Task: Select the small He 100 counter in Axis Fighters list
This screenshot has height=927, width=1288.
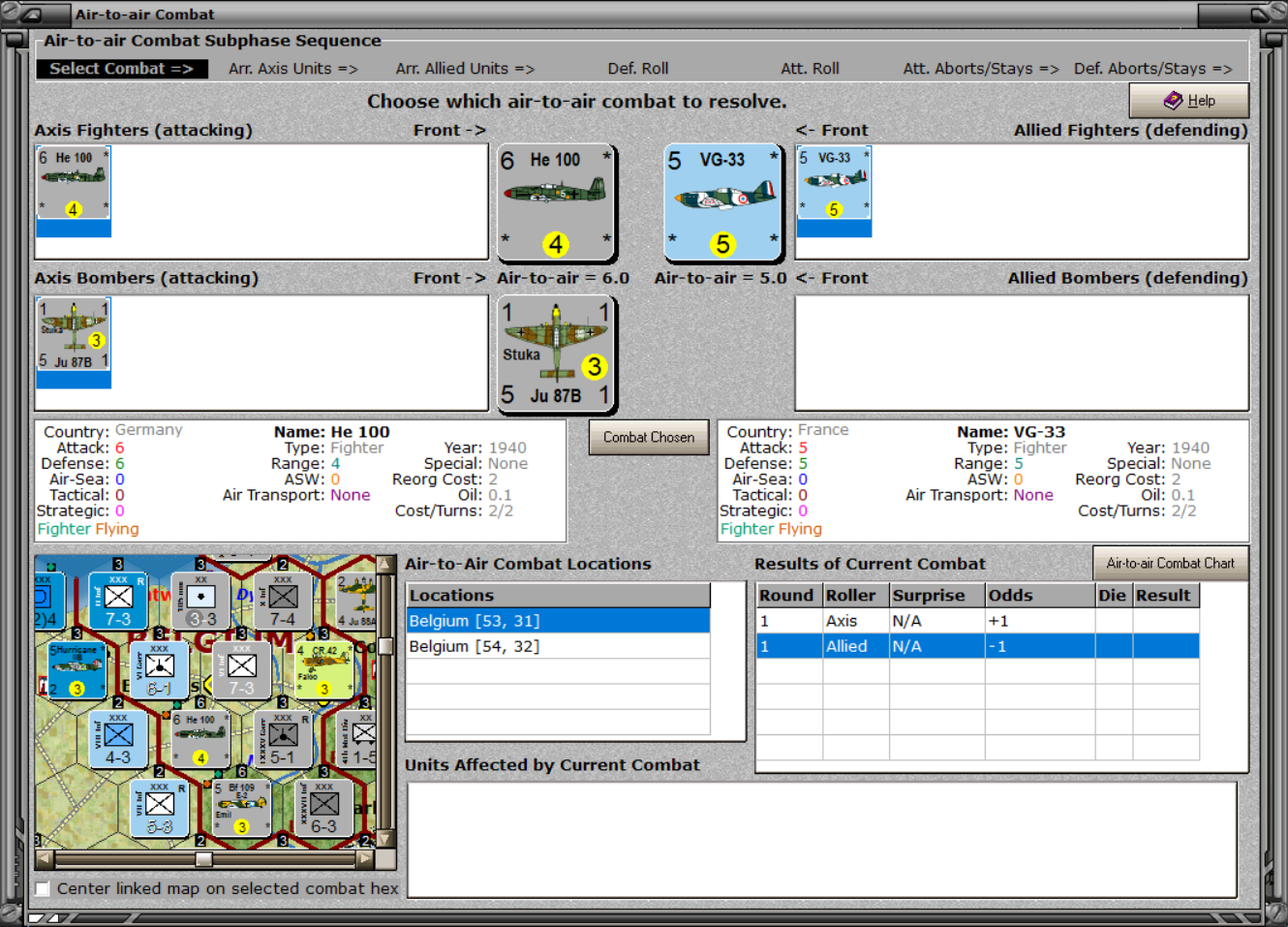Action: 74,183
